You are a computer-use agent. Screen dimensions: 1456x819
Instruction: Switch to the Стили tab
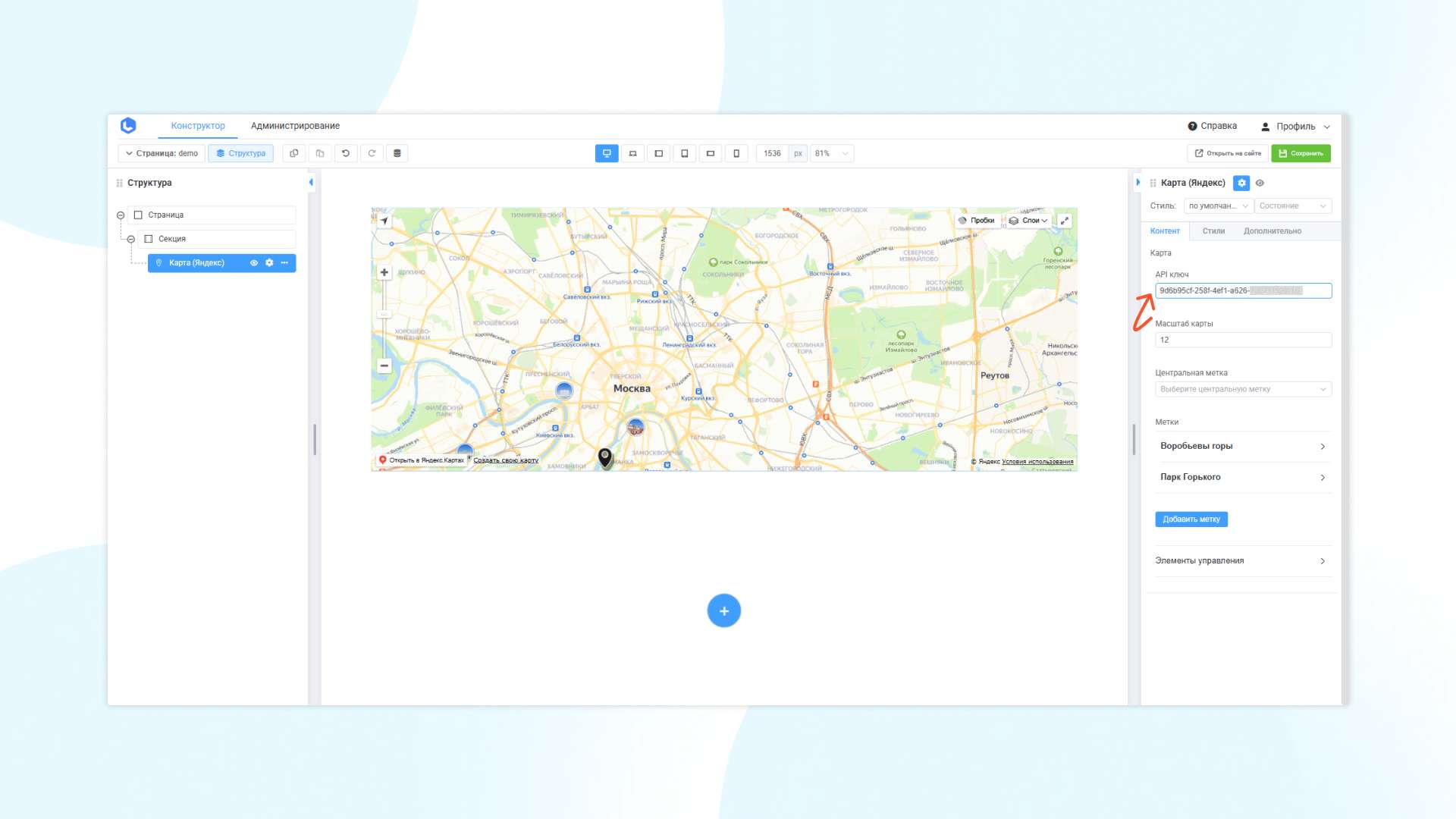point(1213,231)
